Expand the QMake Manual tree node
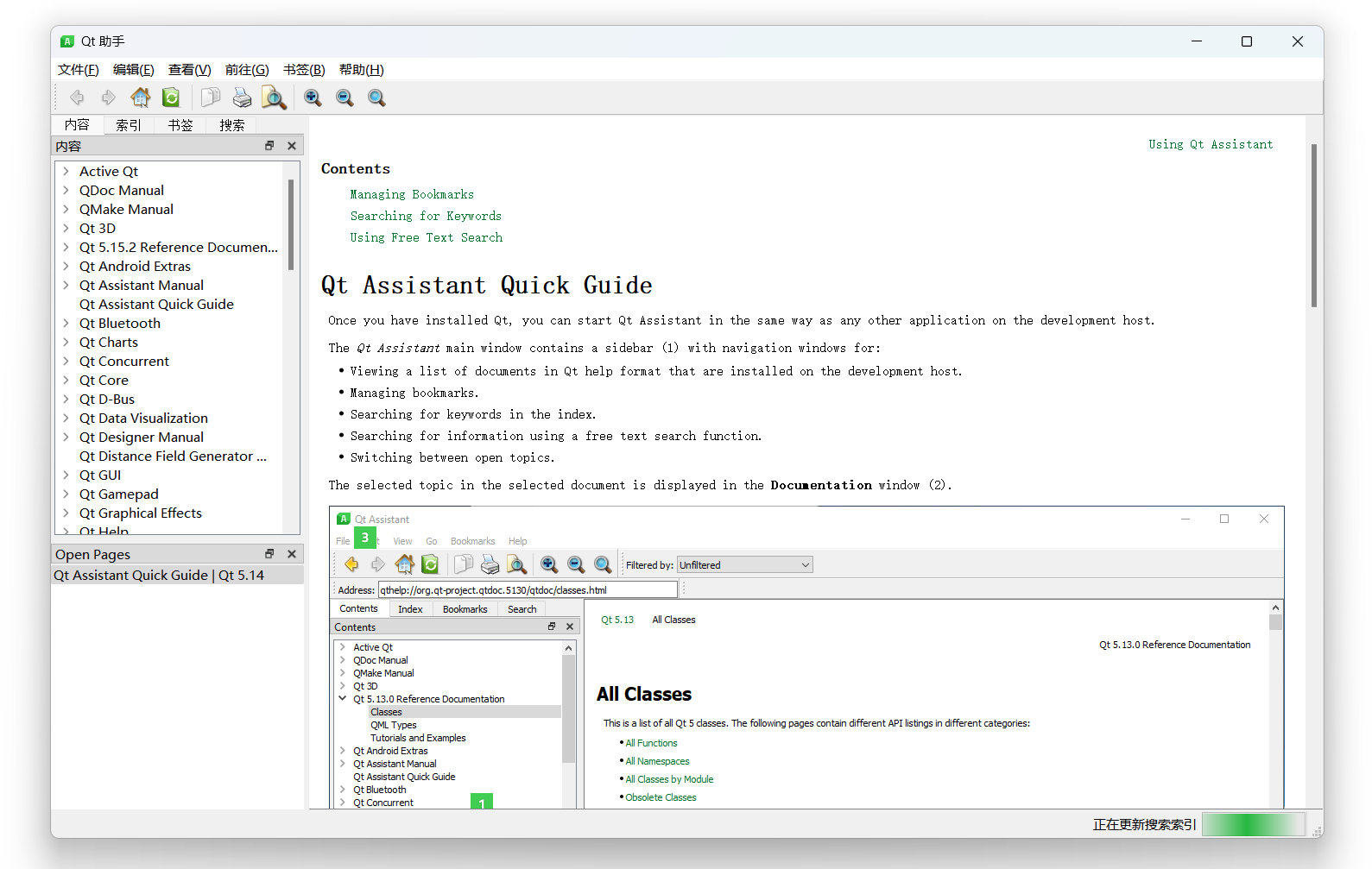Viewport: 1372px width, 869px height. [x=66, y=209]
